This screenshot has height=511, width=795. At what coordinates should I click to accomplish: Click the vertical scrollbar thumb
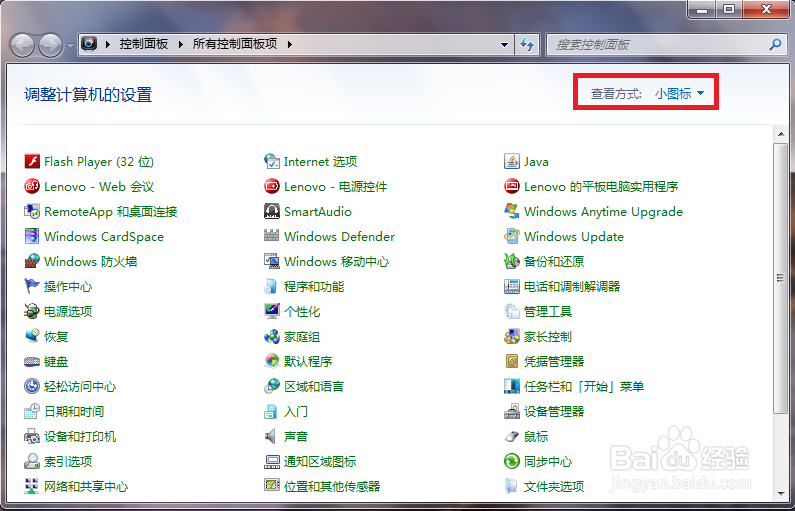pos(780,277)
